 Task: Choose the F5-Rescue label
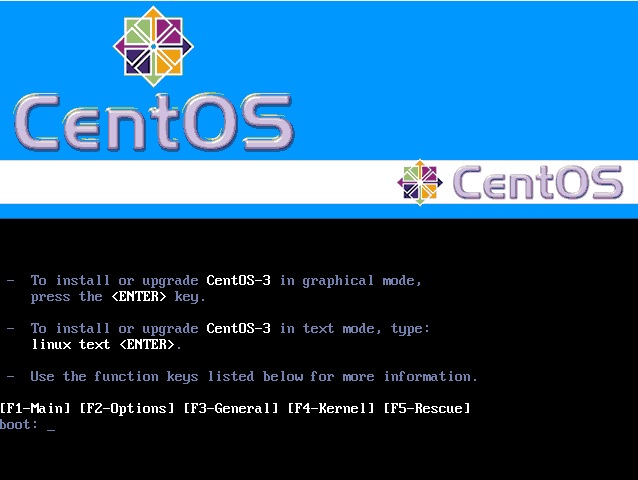tap(427, 408)
